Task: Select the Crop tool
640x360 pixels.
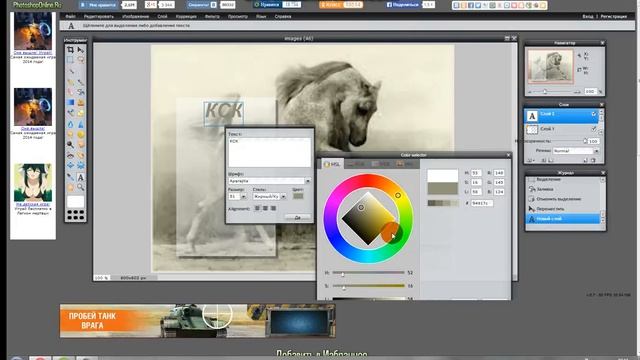Action: pos(70,50)
